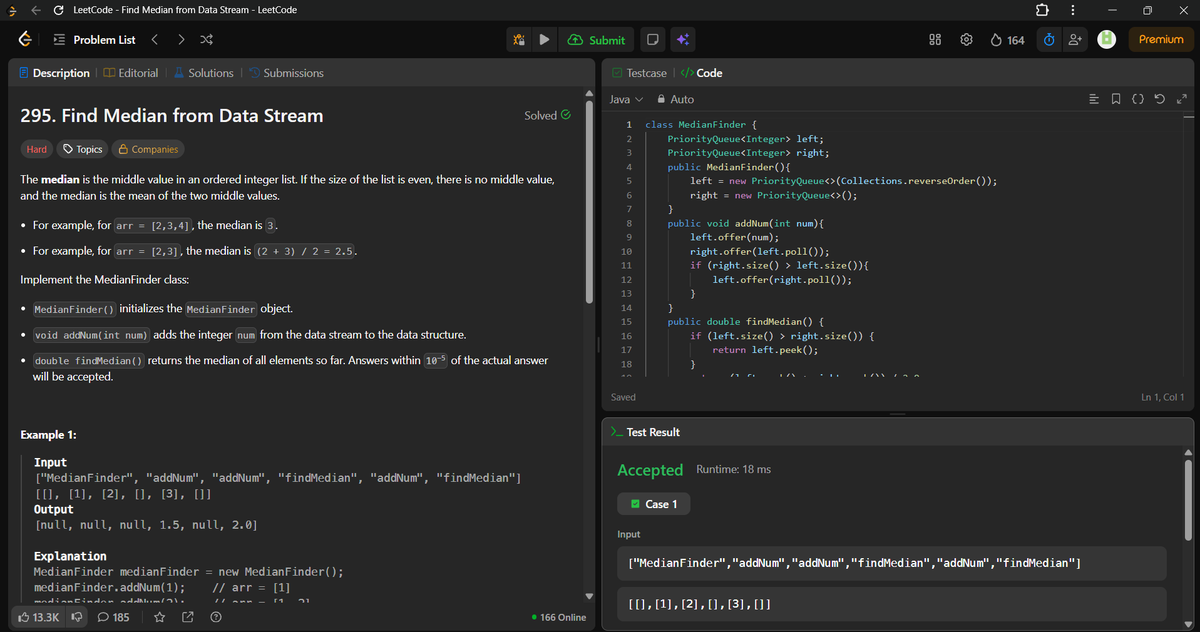The image size is (1200, 632).
Task: Switch to the Description tab
Action: (x=54, y=73)
